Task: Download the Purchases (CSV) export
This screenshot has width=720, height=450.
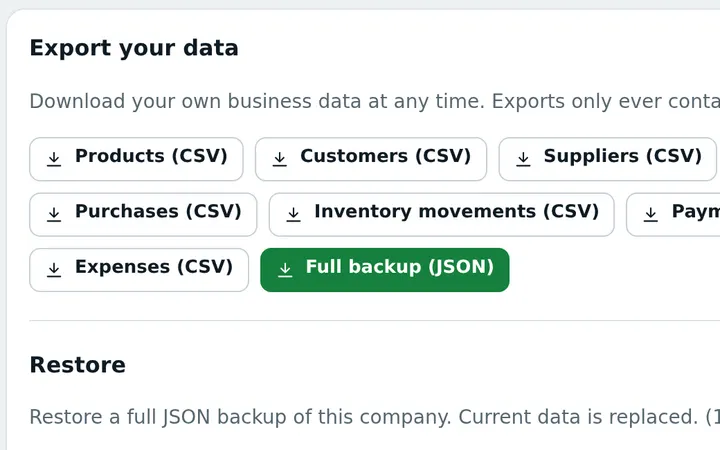Action: (x=143, y=214)
